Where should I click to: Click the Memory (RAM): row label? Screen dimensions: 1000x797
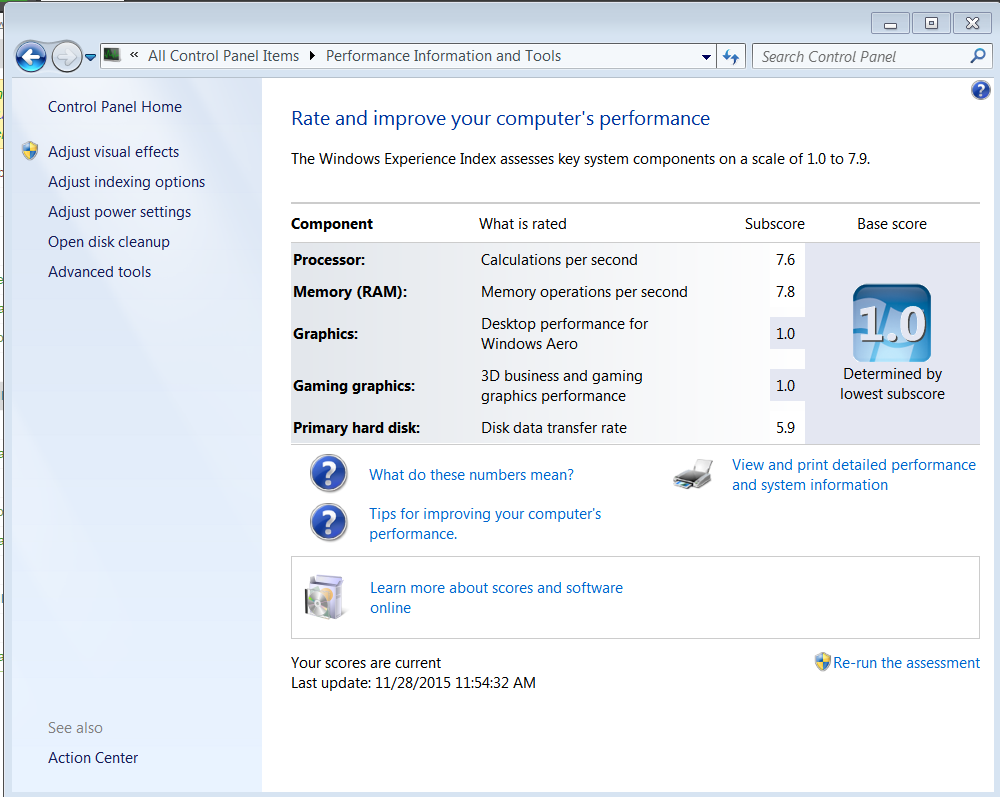click(350, 292)
